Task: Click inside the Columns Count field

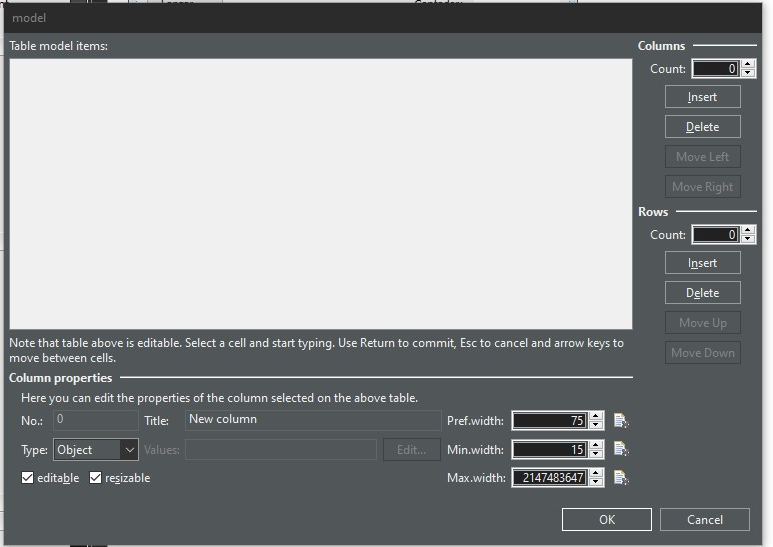Action: tap(715, 69)
